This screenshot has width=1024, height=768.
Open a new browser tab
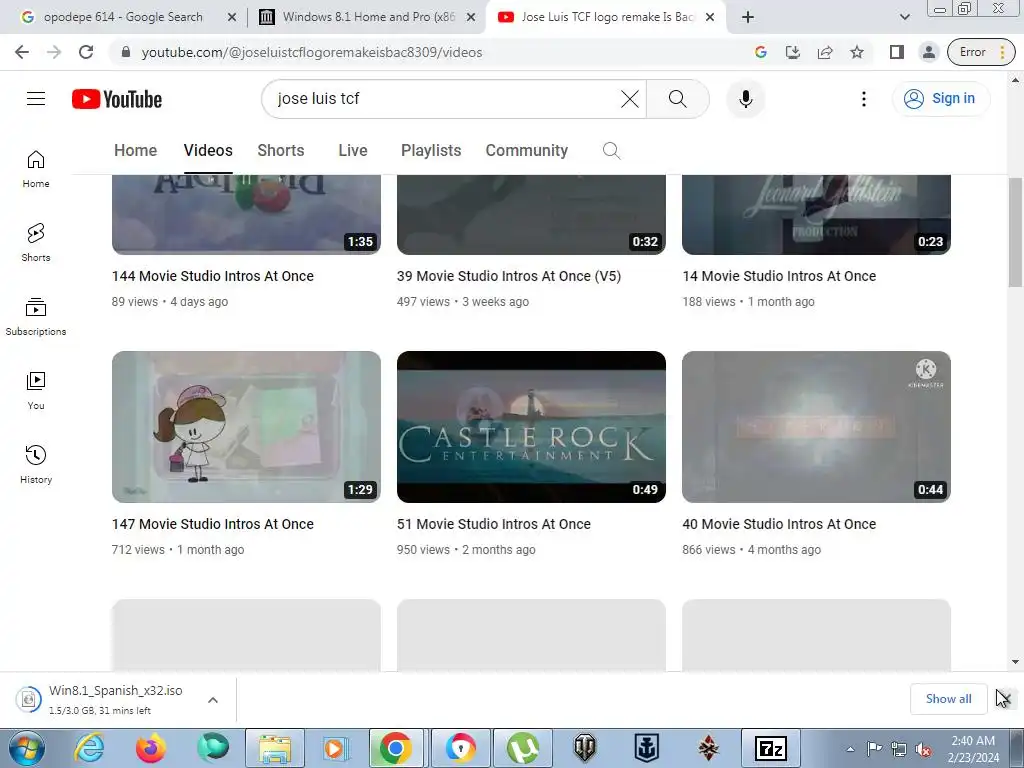748,17
